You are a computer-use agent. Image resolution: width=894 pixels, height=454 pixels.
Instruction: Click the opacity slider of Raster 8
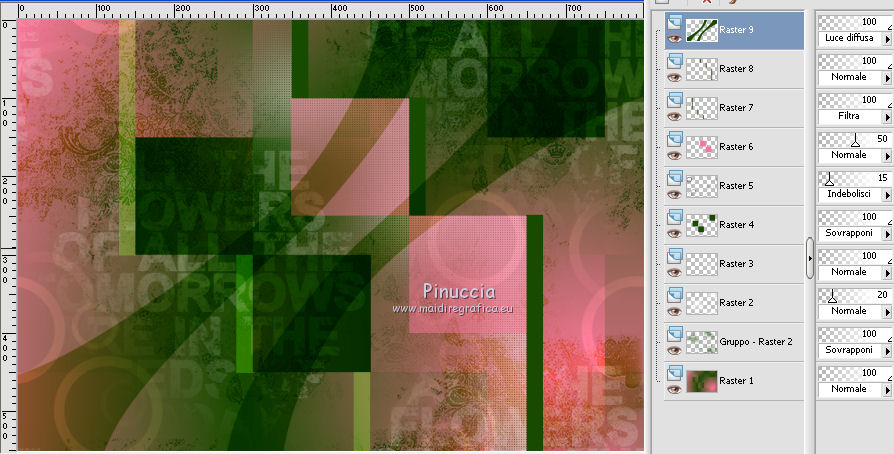(855, 61)
